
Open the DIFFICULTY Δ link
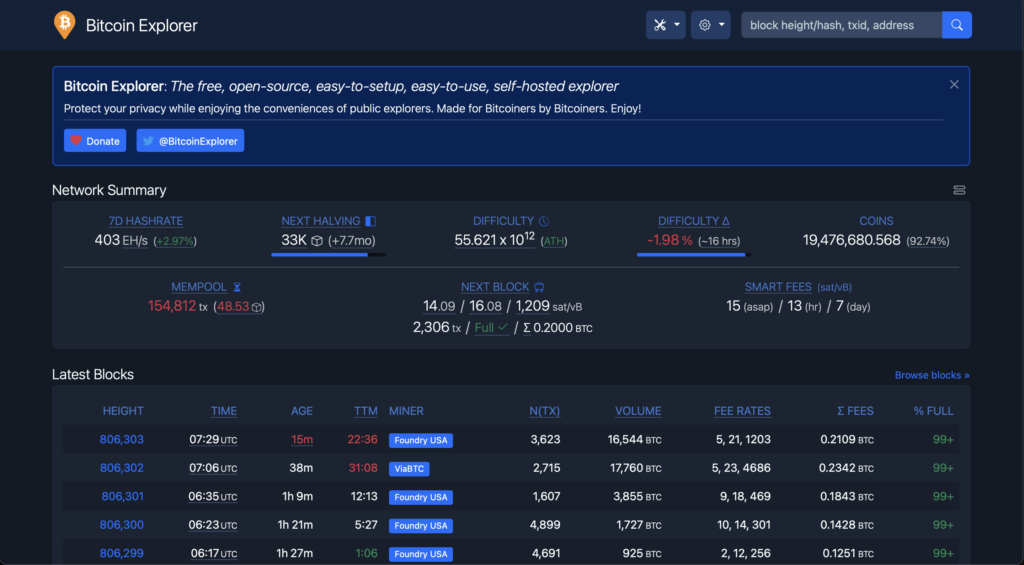(x=694, y=221)
